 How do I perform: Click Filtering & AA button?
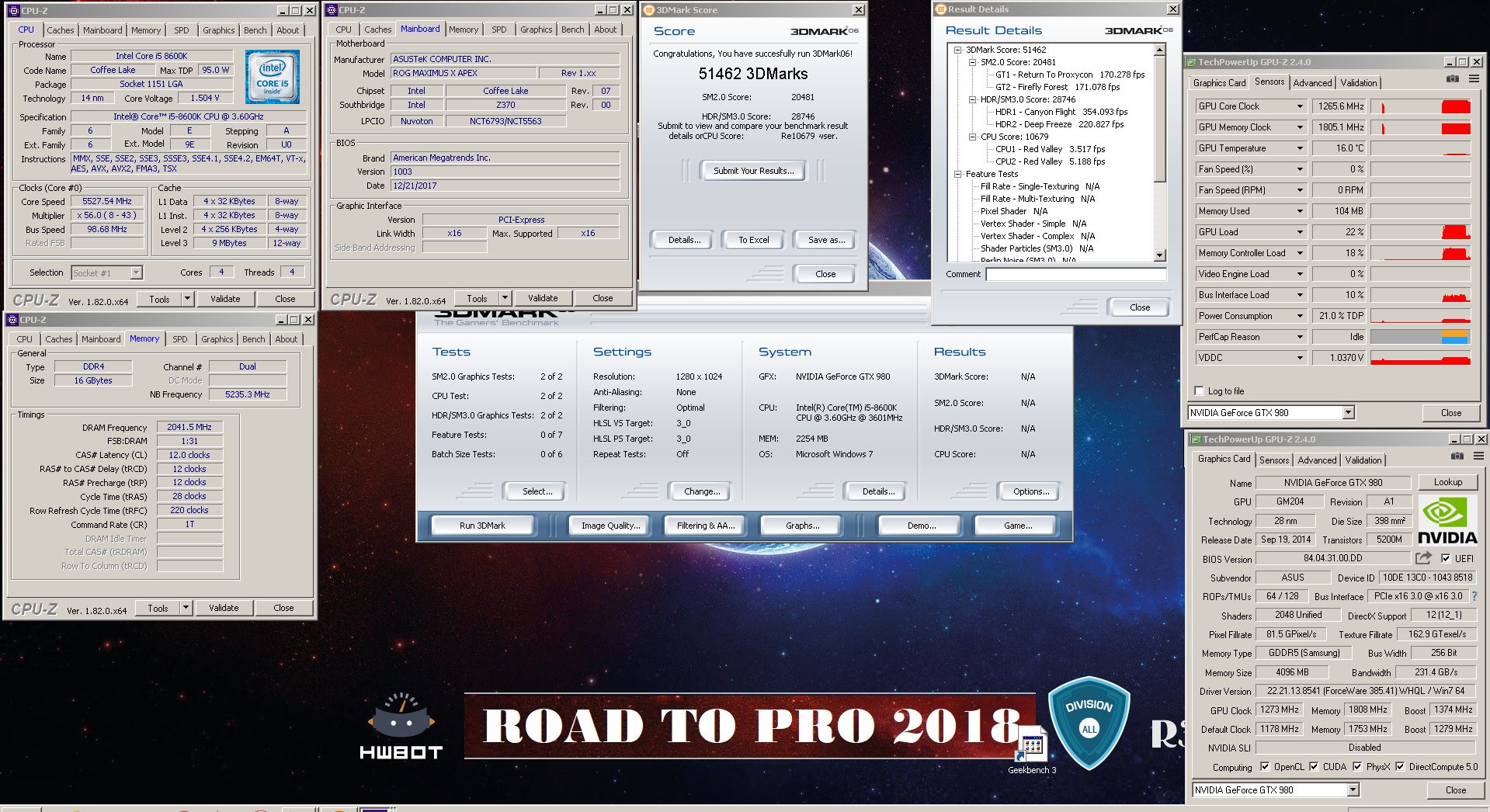[x=705, y=526]
